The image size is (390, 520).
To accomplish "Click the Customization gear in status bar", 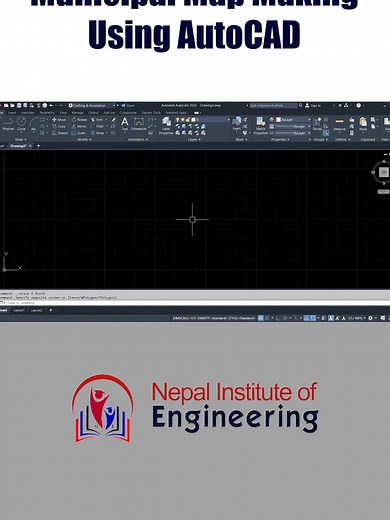I will coord(370,318).
